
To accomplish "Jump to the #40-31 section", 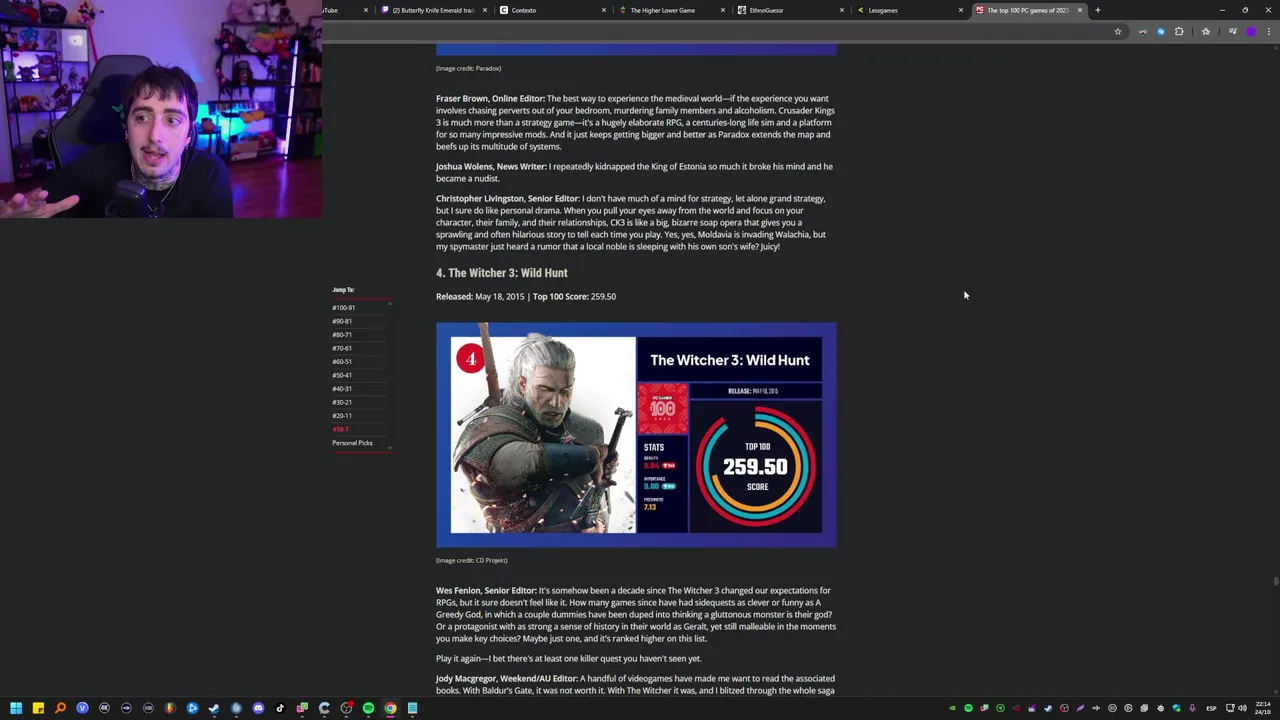I will point(342,389).
